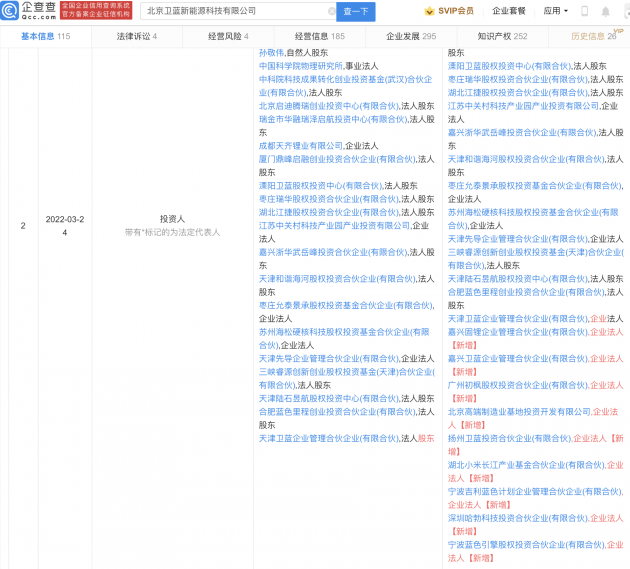The width and height of the screenshot is (630, 569).
Task: Open 宁波吉利蓝色计划企业管理 link
Action: (535, 491)
